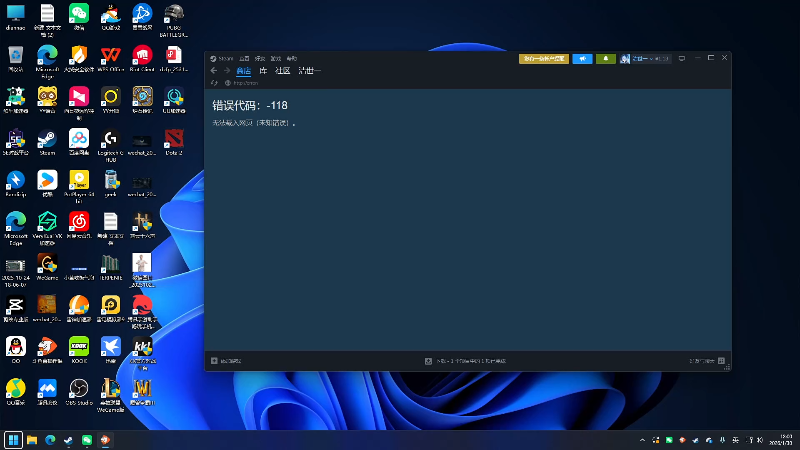The image size is (800, 450).
Task: Select the OBS Studio desktop icon
Action: (x=79, y=392)
